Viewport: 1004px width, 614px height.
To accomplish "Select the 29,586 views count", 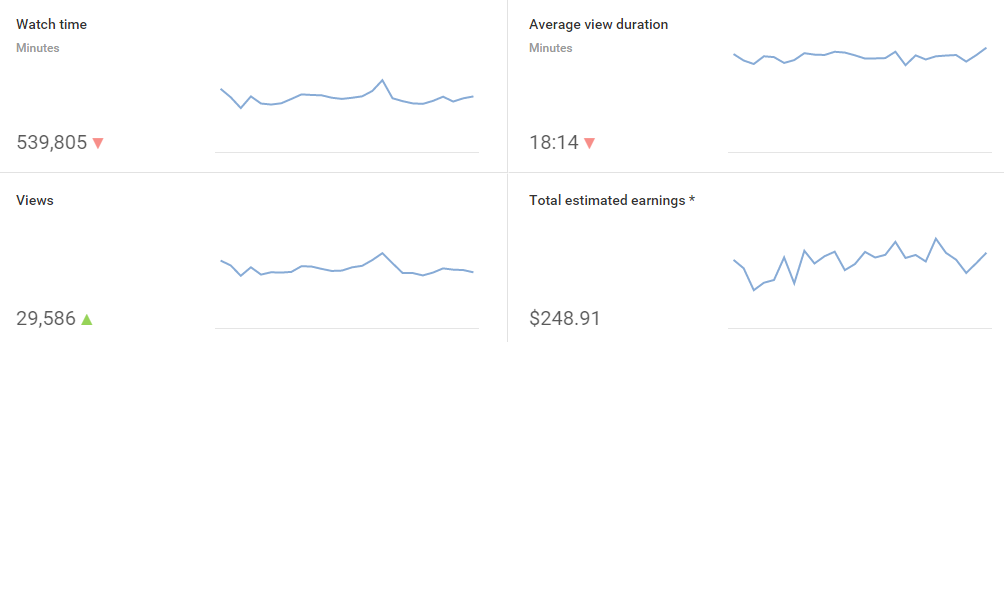I will pos(46,318).
